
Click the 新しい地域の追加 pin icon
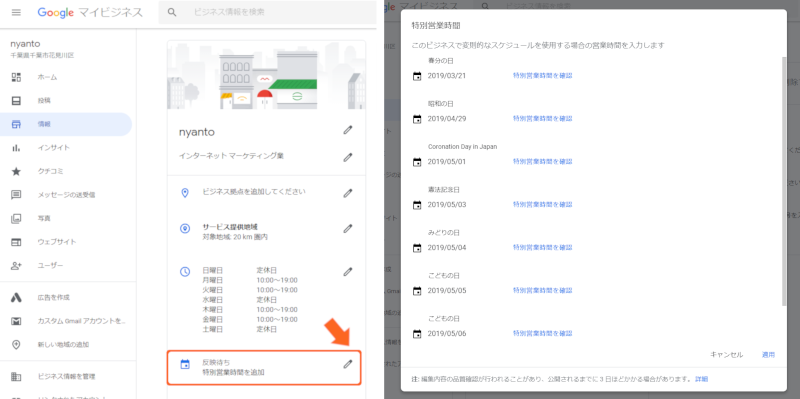(x=16, y=344)
